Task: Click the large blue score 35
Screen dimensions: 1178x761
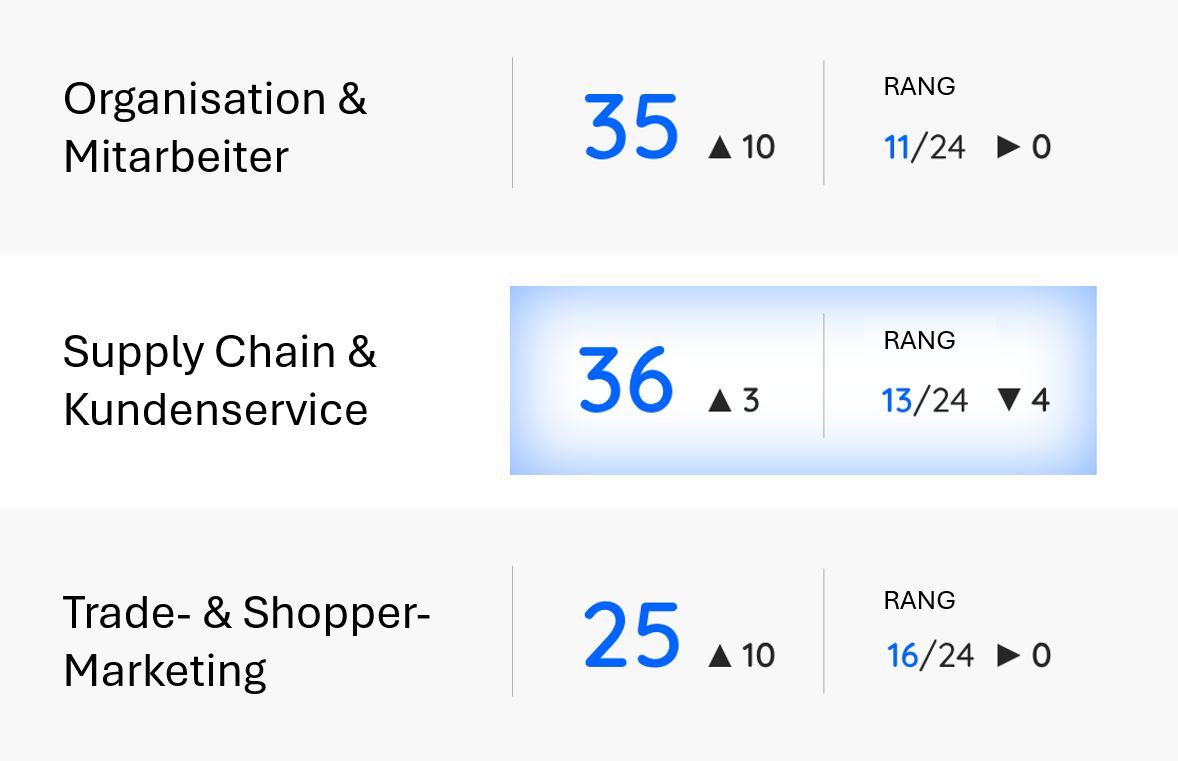Action: [631, 128]
